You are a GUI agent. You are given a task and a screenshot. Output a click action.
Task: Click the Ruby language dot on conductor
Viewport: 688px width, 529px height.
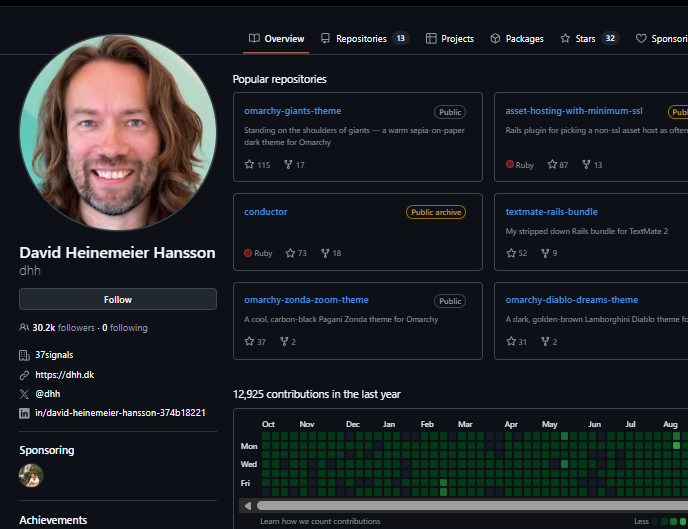coord(248,253)
